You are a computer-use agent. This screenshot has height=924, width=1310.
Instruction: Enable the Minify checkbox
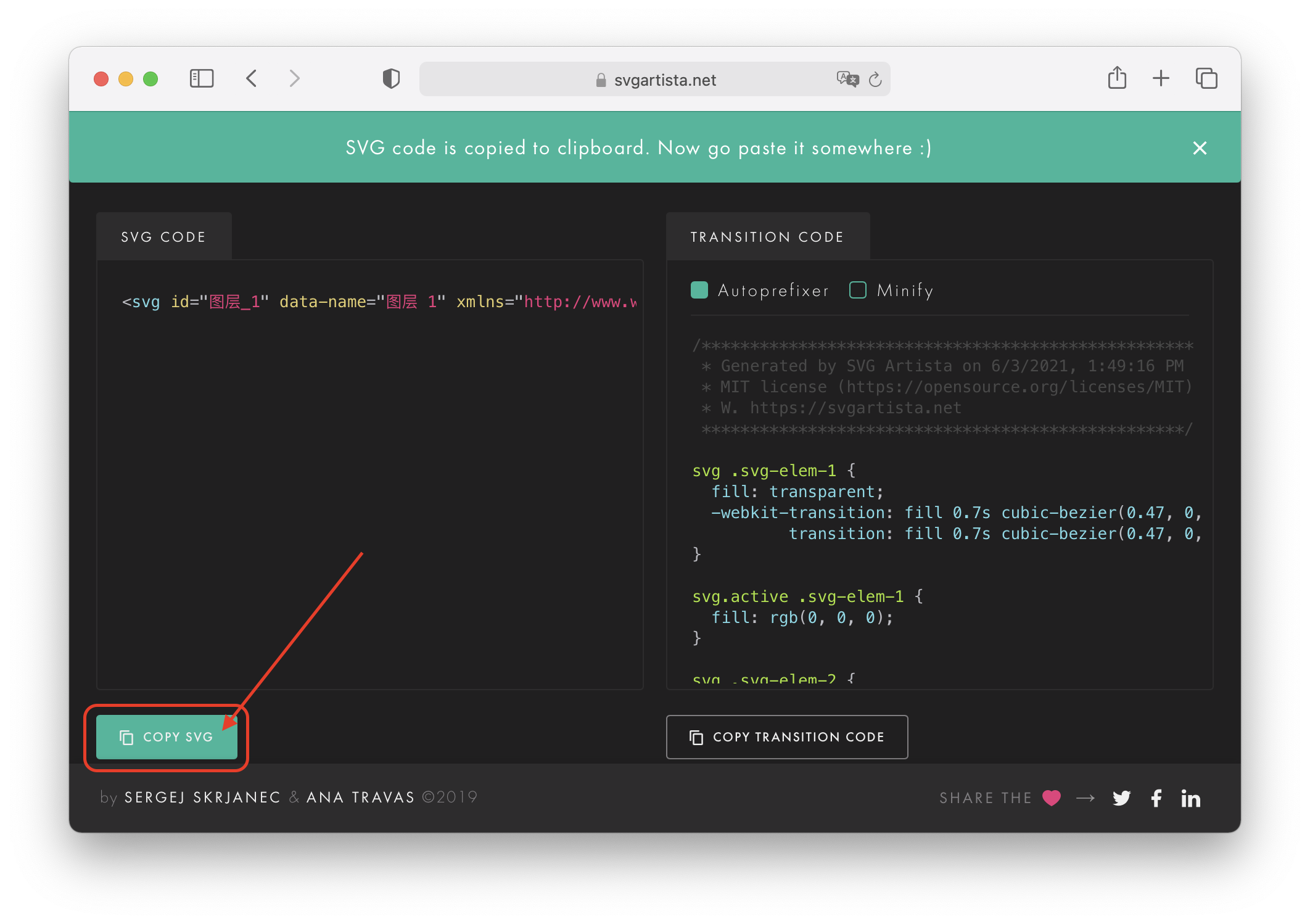(858, 290)
